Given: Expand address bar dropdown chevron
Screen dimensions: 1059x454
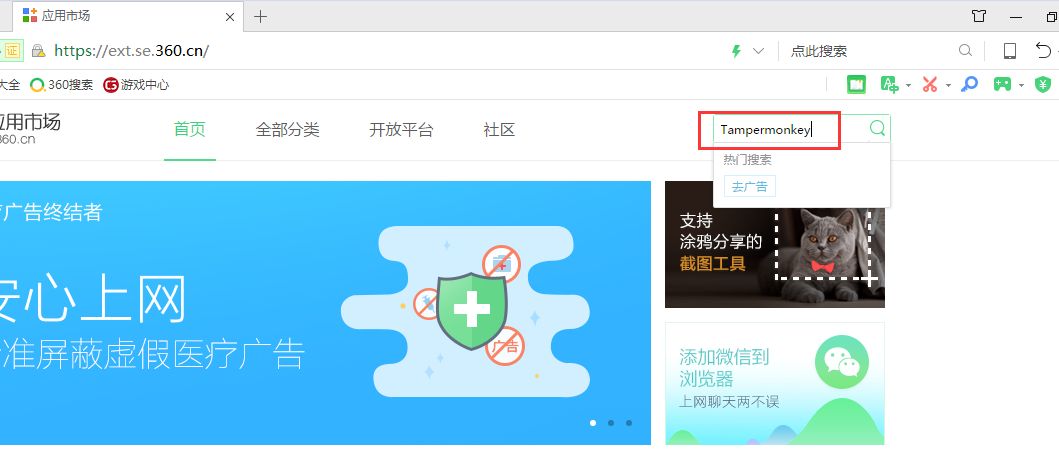Looking at the screenshot, I should (x=758, y=51).
